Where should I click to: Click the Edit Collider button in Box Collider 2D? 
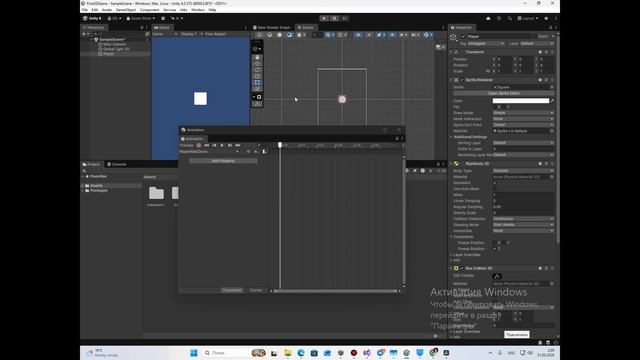[497, 276]
